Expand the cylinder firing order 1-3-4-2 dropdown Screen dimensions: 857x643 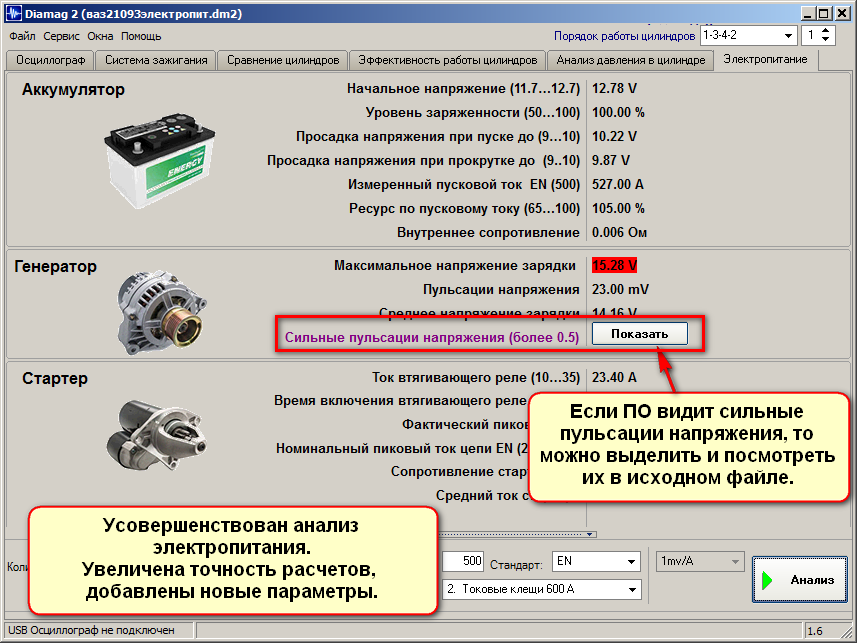[788, 36]
